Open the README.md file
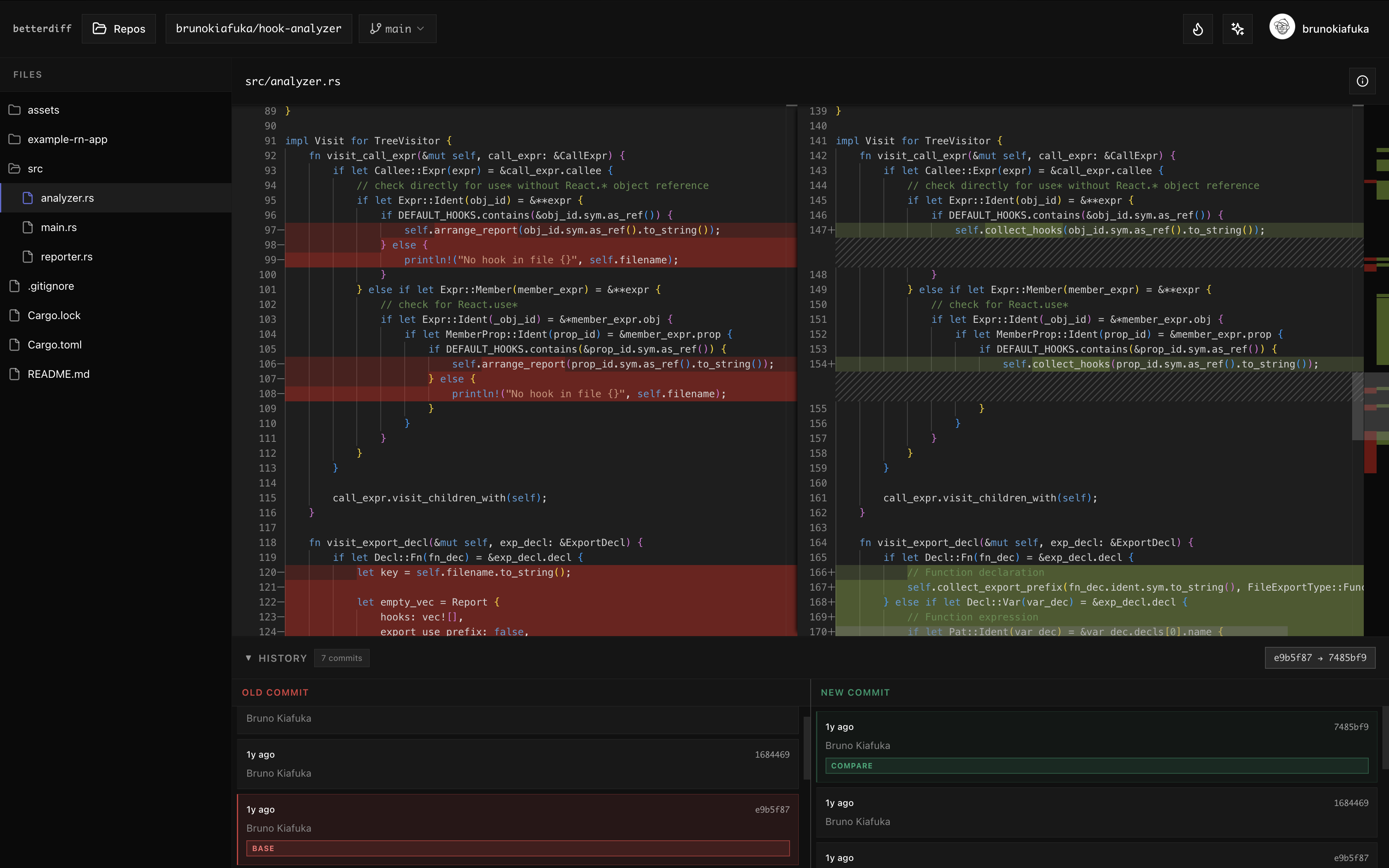 point(59,374)
